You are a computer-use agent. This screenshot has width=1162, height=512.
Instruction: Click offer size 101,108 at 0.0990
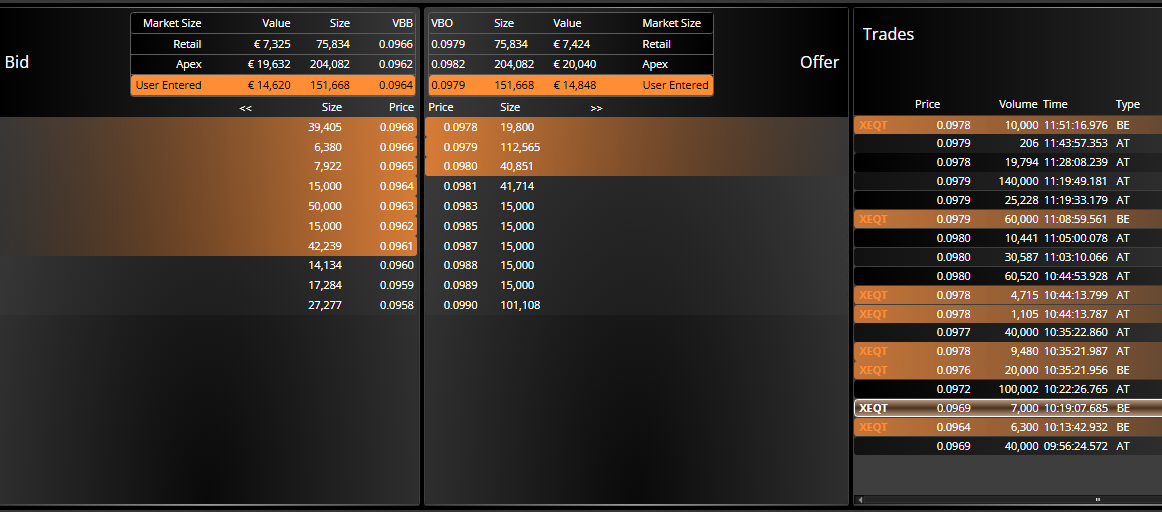[x=520, y=305]
